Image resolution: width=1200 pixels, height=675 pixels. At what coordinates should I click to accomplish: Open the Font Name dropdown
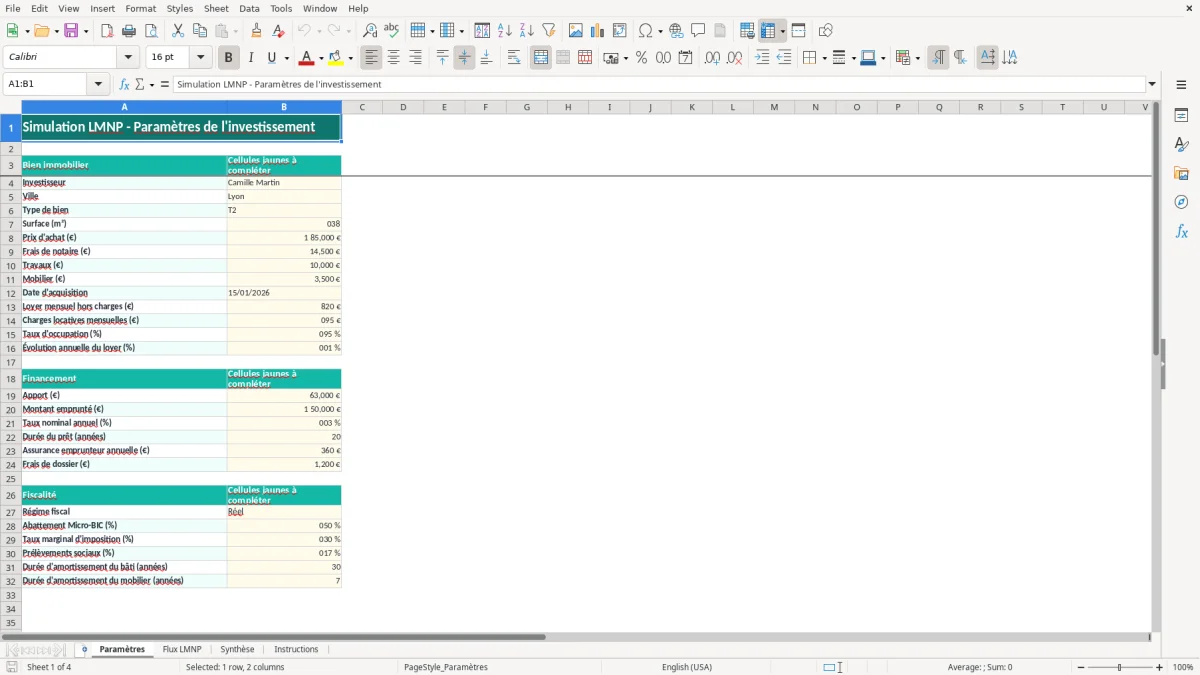128,58
